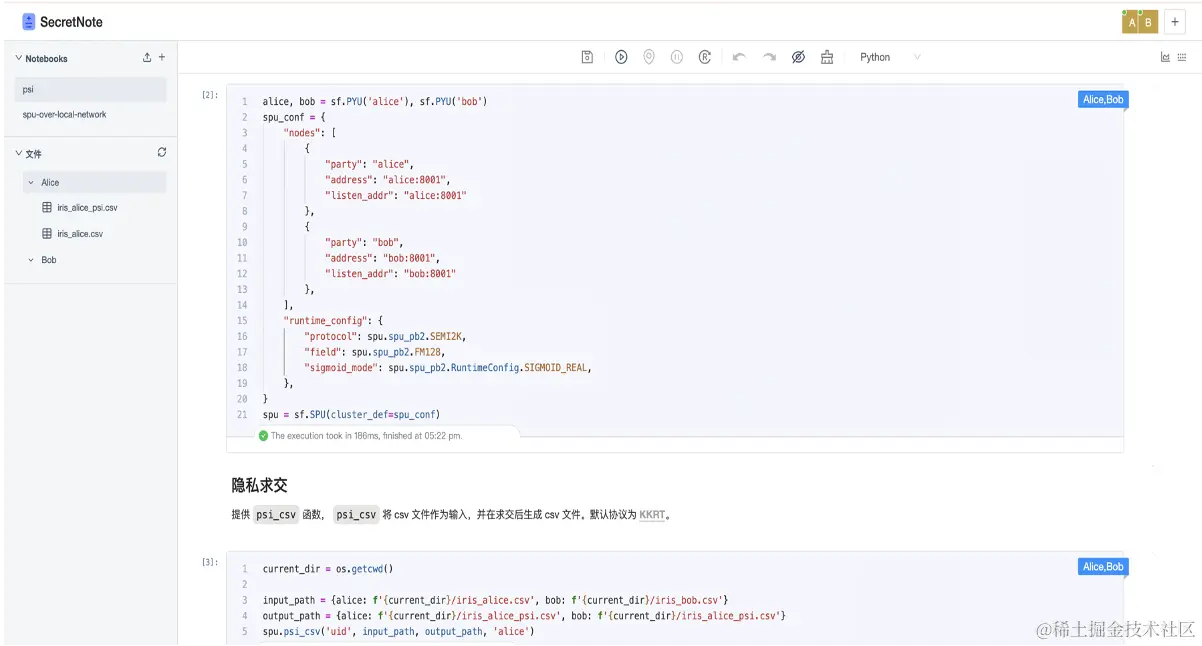The width and height of the screenshot is (1202, 646).
Task: Select iris_alice_psi.csv file
Action: click(87, 208)
